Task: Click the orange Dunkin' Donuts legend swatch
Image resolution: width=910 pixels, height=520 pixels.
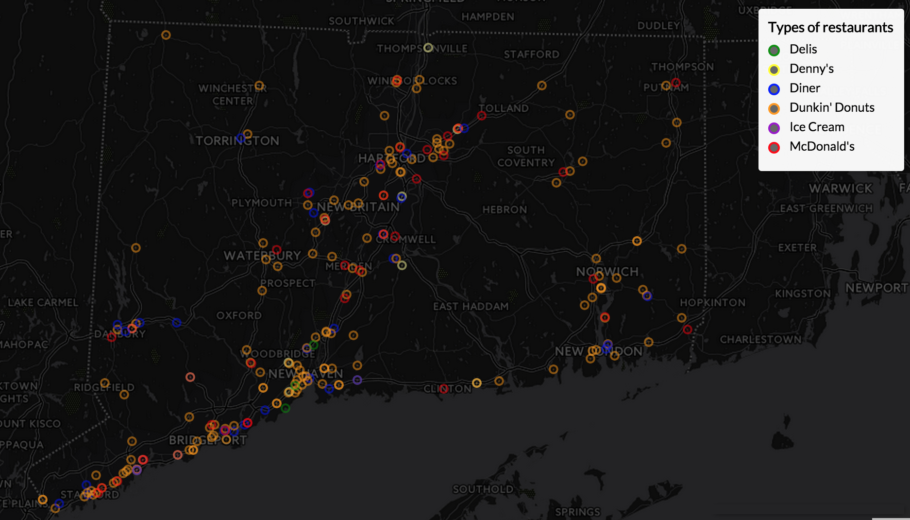Action: (x=774, y=109)
